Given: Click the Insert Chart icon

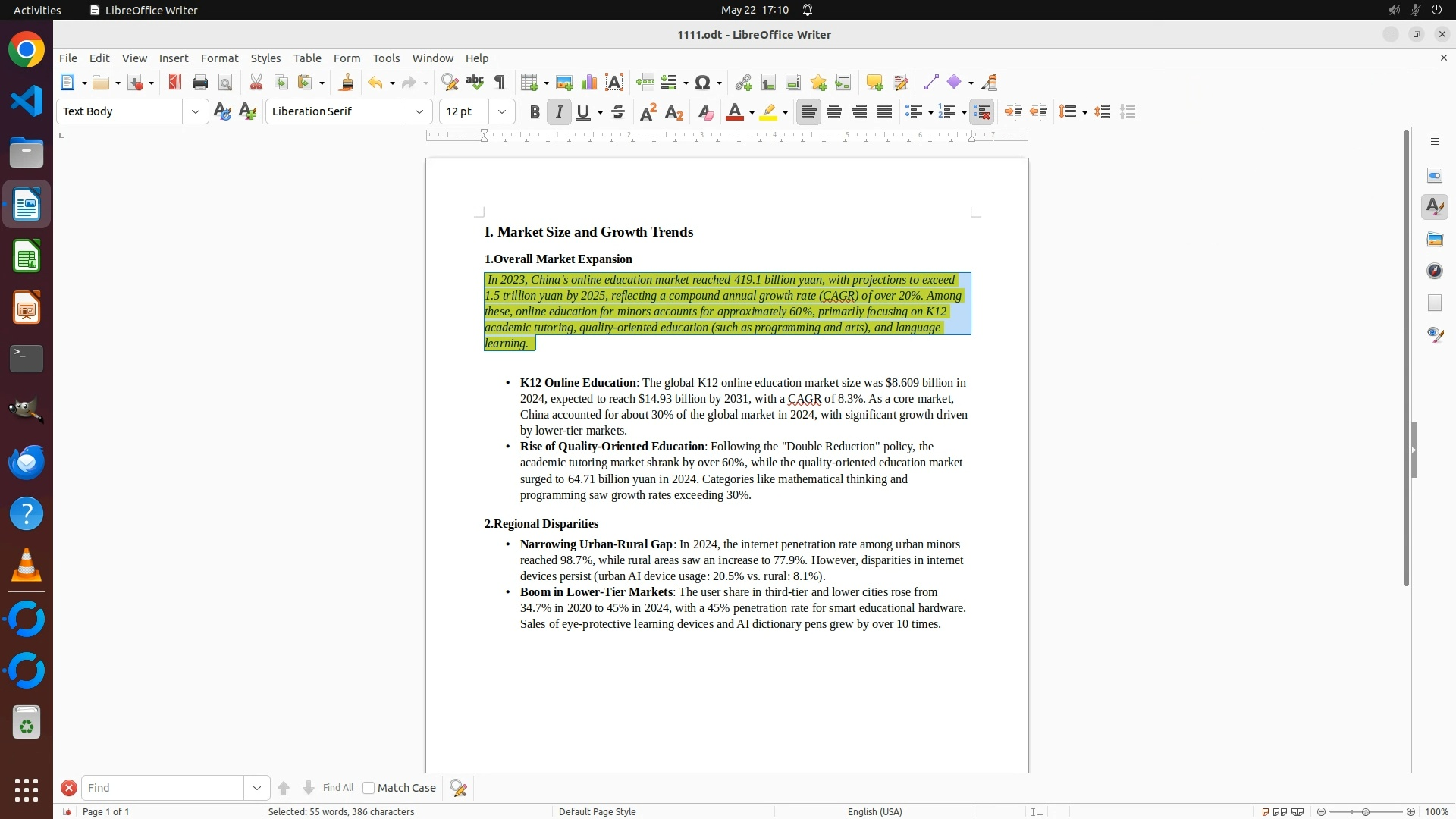Looking at the screenshot, I should [589, 83].
